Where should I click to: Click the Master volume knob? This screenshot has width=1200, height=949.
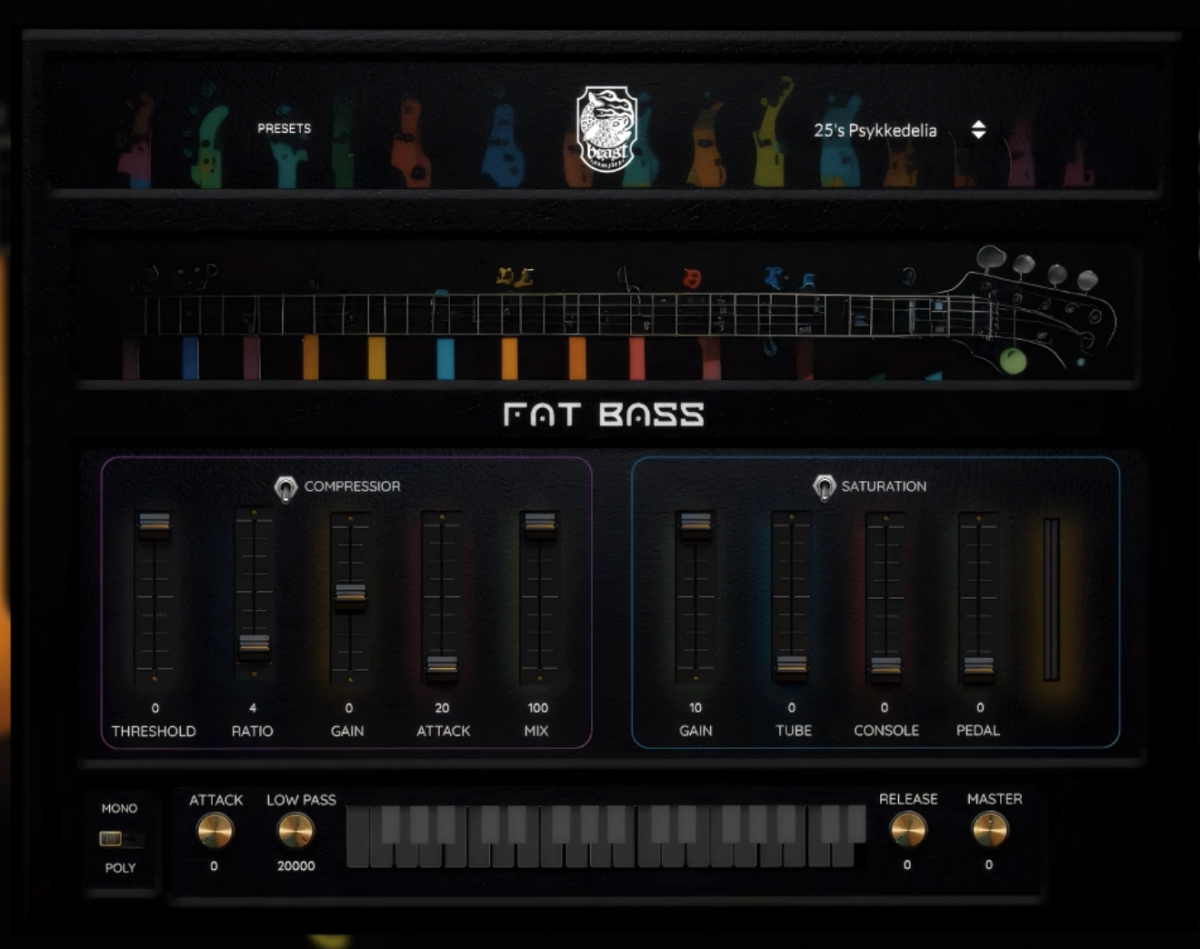(x=990, y=828)
